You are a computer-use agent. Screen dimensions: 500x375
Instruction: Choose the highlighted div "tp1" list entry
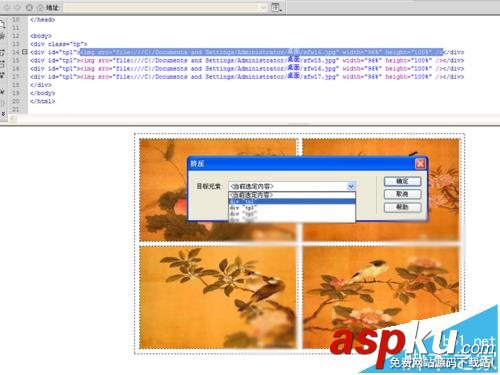coord(292,202)
